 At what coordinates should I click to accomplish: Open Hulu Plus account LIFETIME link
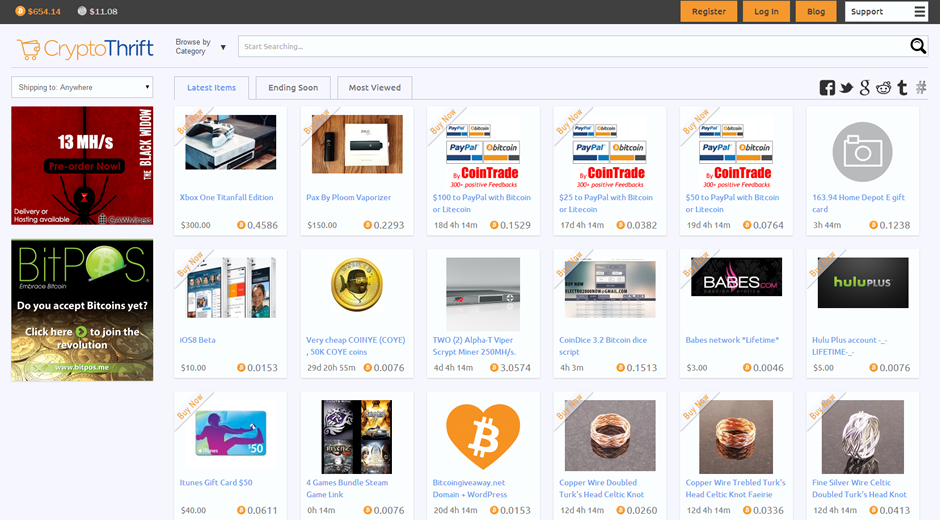[849, 346]
